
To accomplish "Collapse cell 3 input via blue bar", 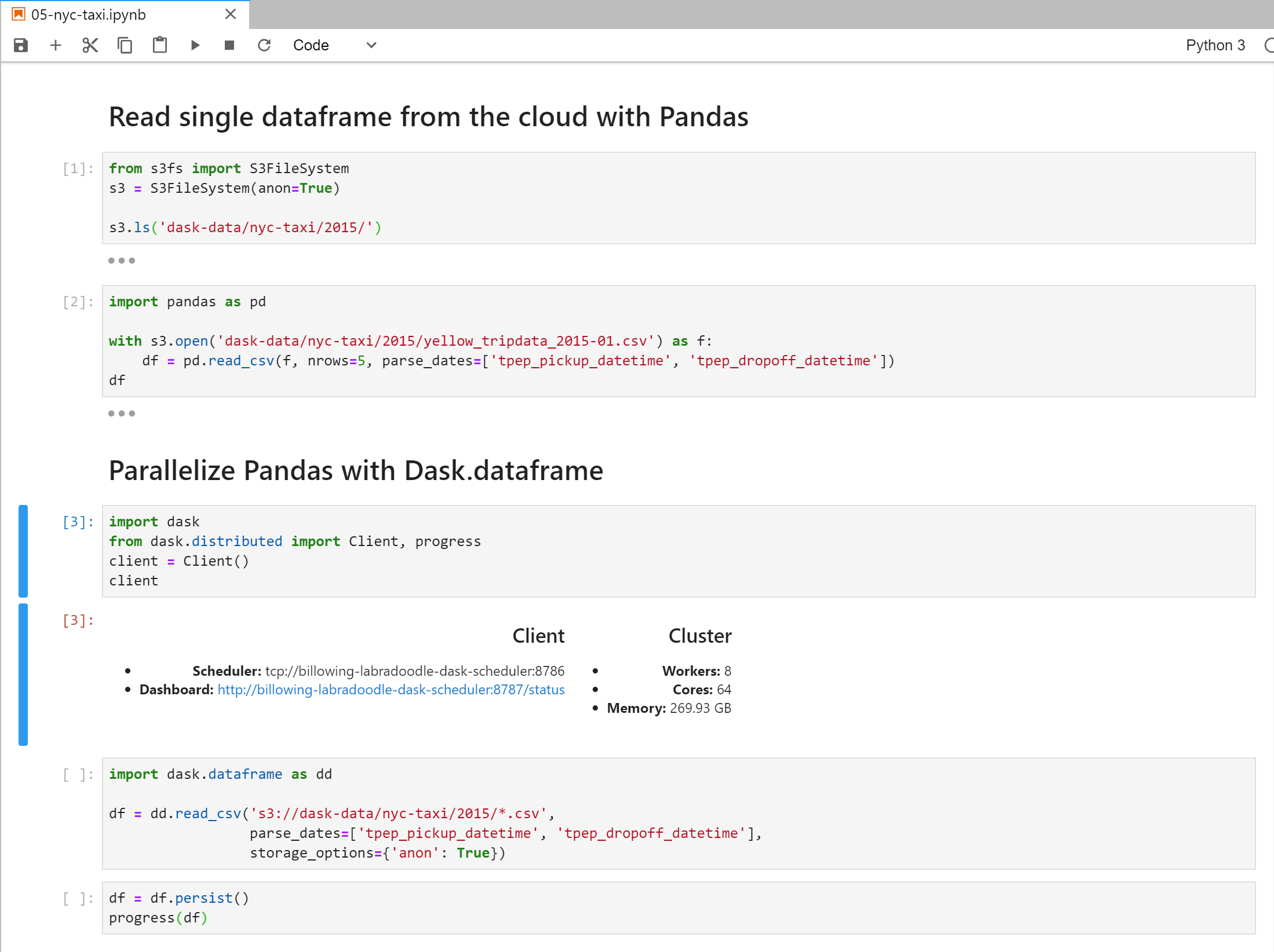I will click(x=23, y=551).
